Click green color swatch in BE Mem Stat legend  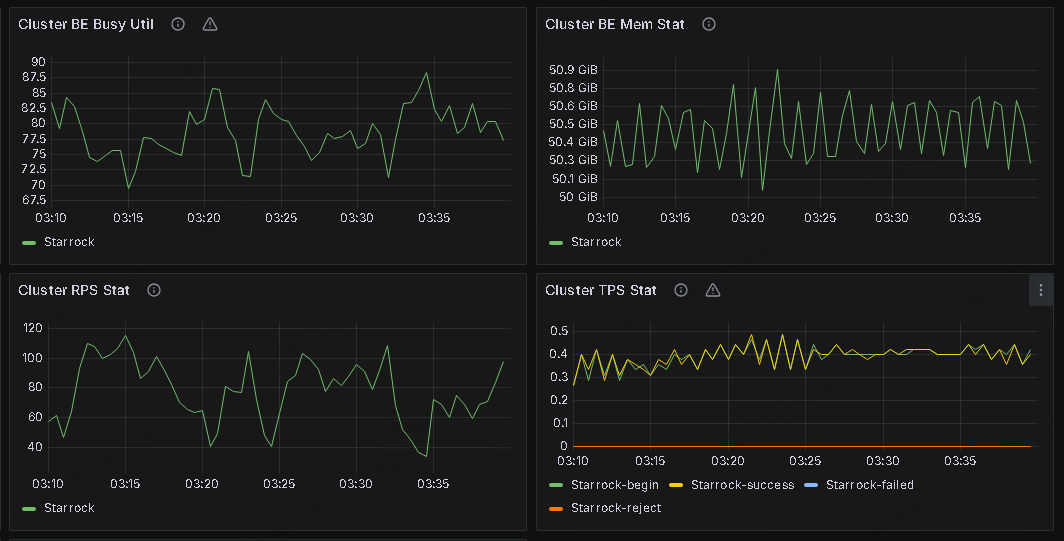point(557,242)
